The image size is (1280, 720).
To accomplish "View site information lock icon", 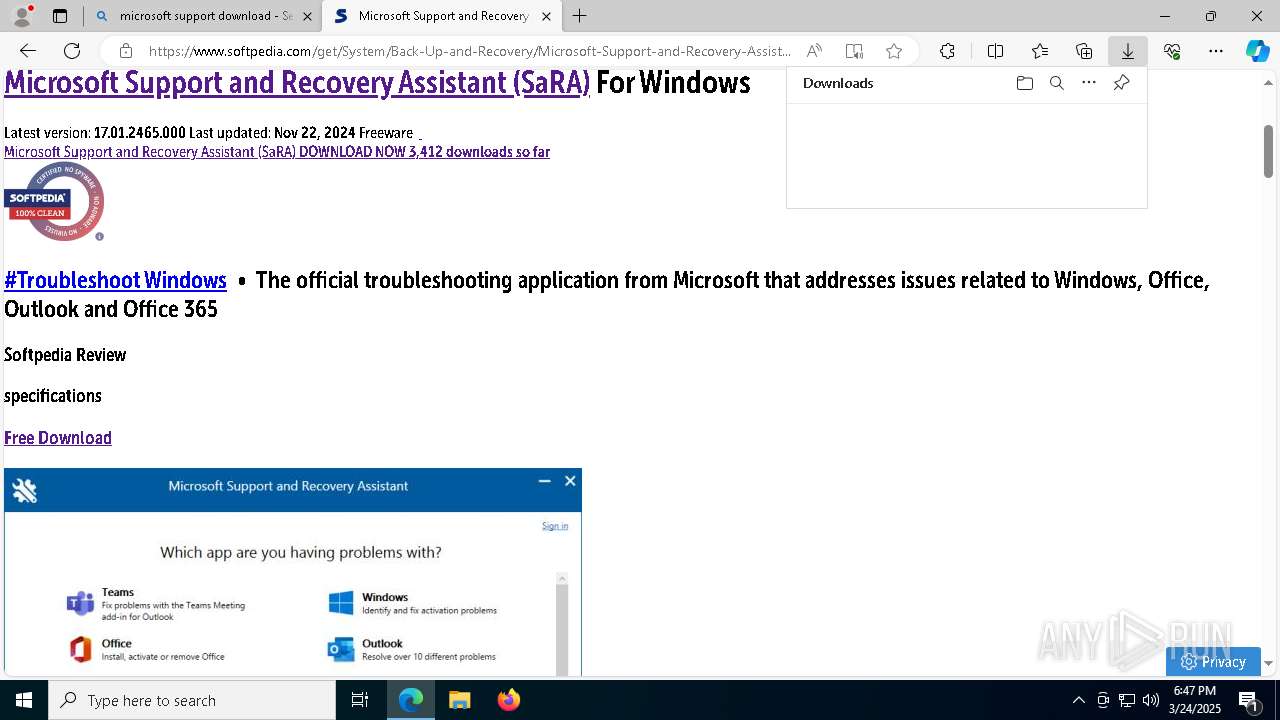I will coord(126,51).
